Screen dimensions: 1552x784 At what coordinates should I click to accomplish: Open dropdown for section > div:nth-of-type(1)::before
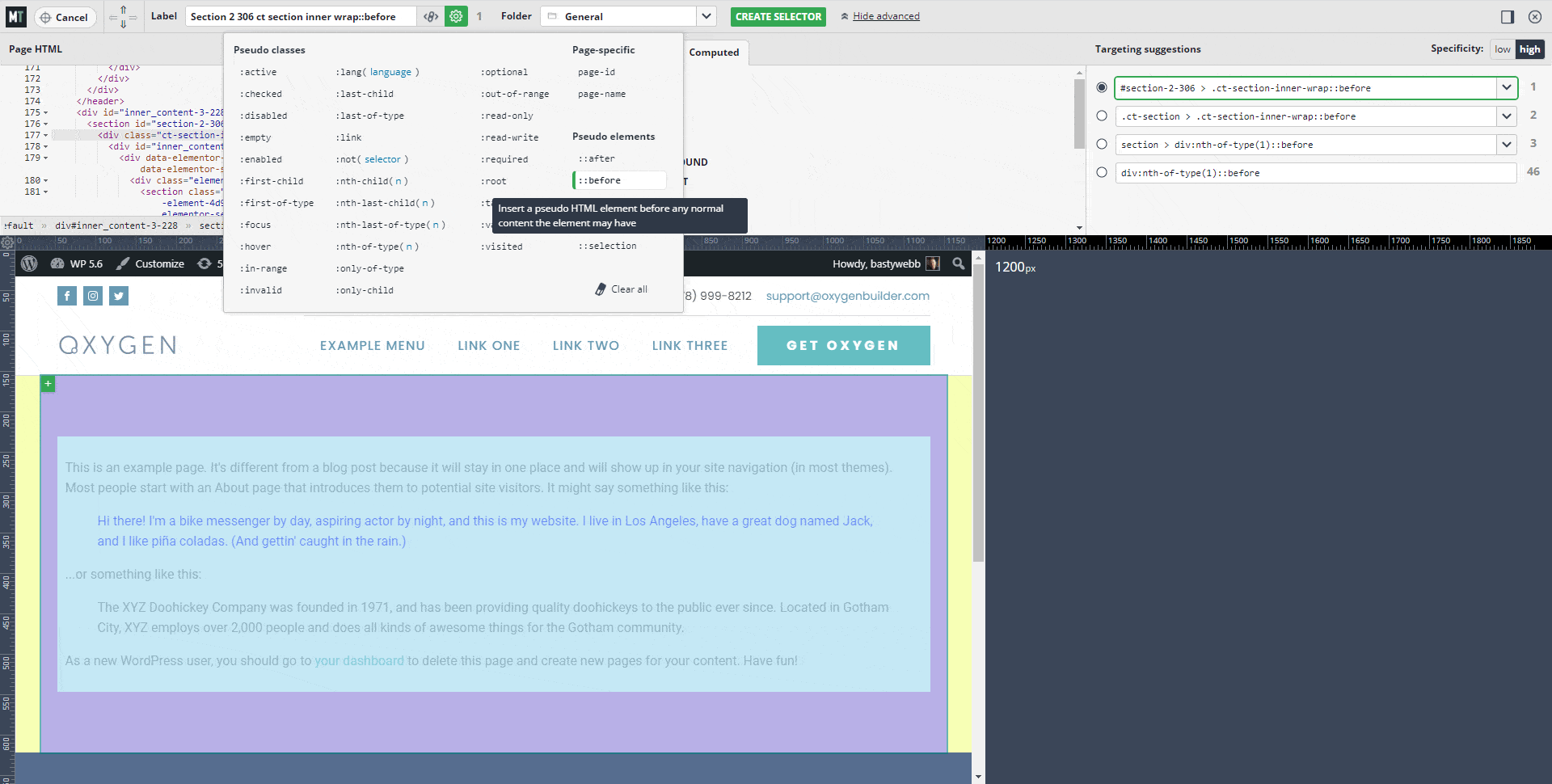pyautogui.click(x=1507, y=145)
